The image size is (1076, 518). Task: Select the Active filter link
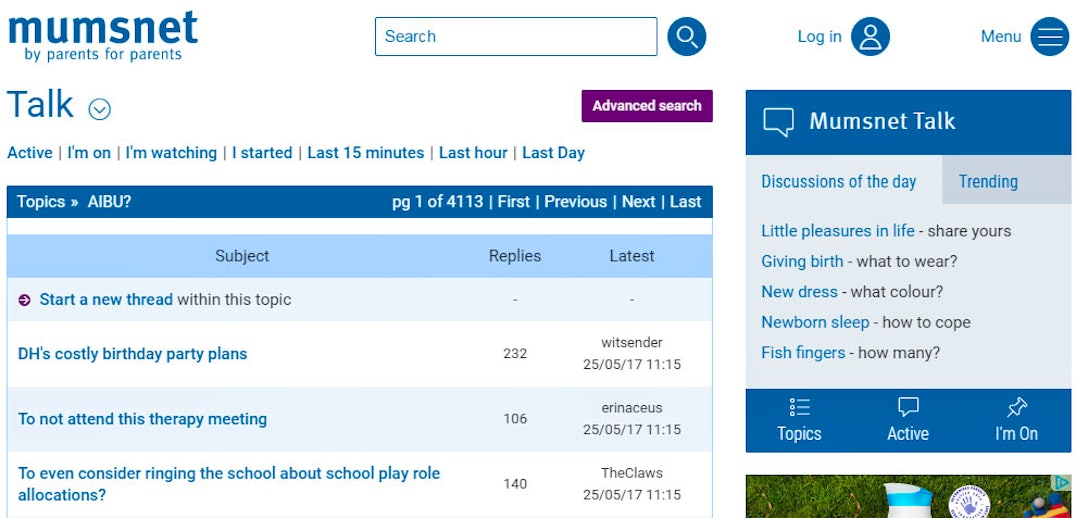click(30, 153)
